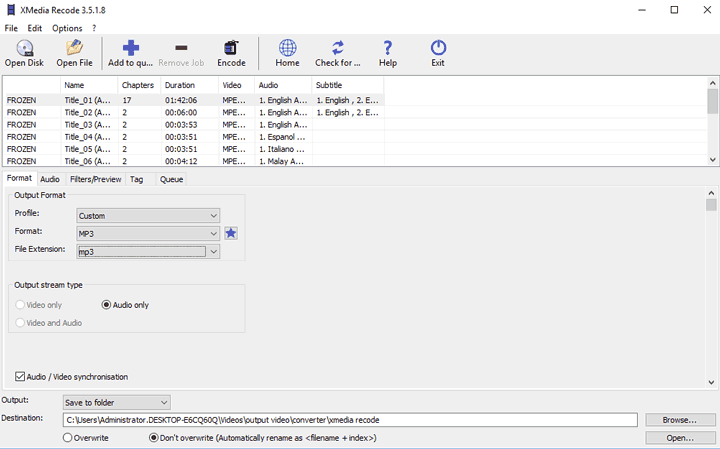Click the blue star favorite icon beside Format
Image resolution: width=720 pixels, height=449 pixels.
tap(231, 233)
